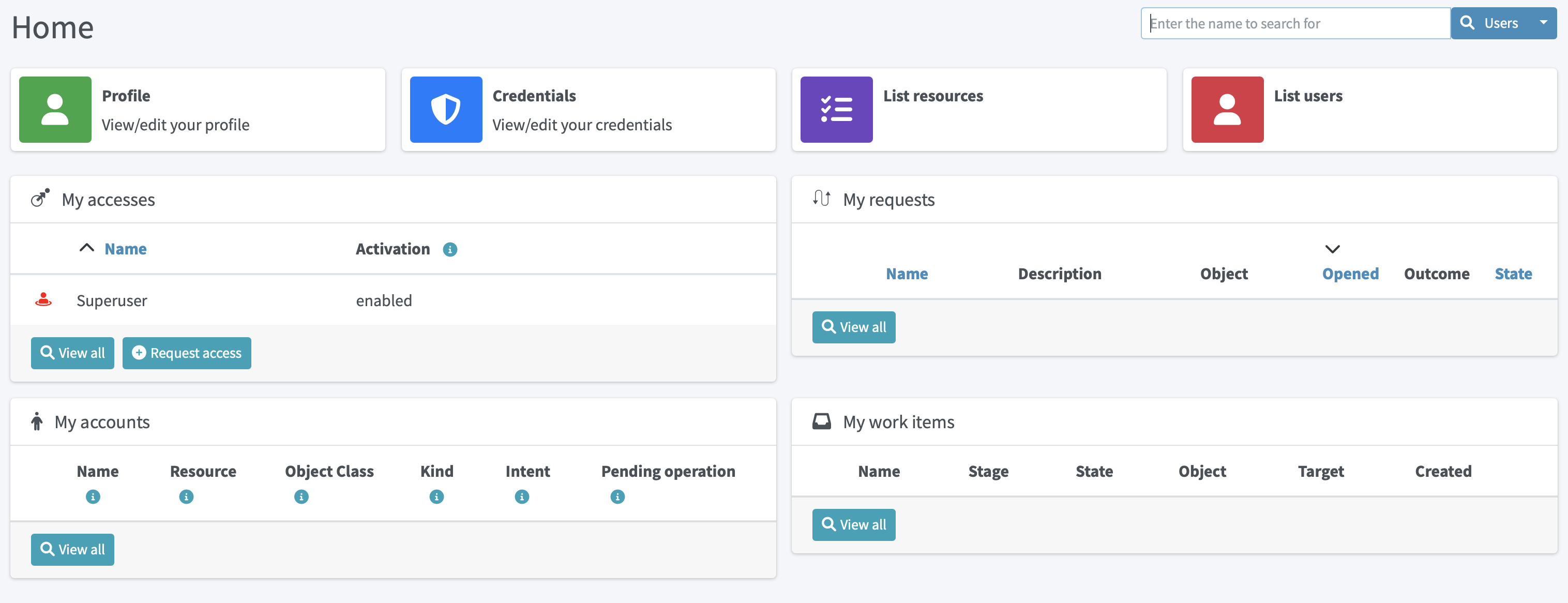The width and height of the screenshot is (1568, 603).
Task: Click the name search input field
Action: 1295,23
